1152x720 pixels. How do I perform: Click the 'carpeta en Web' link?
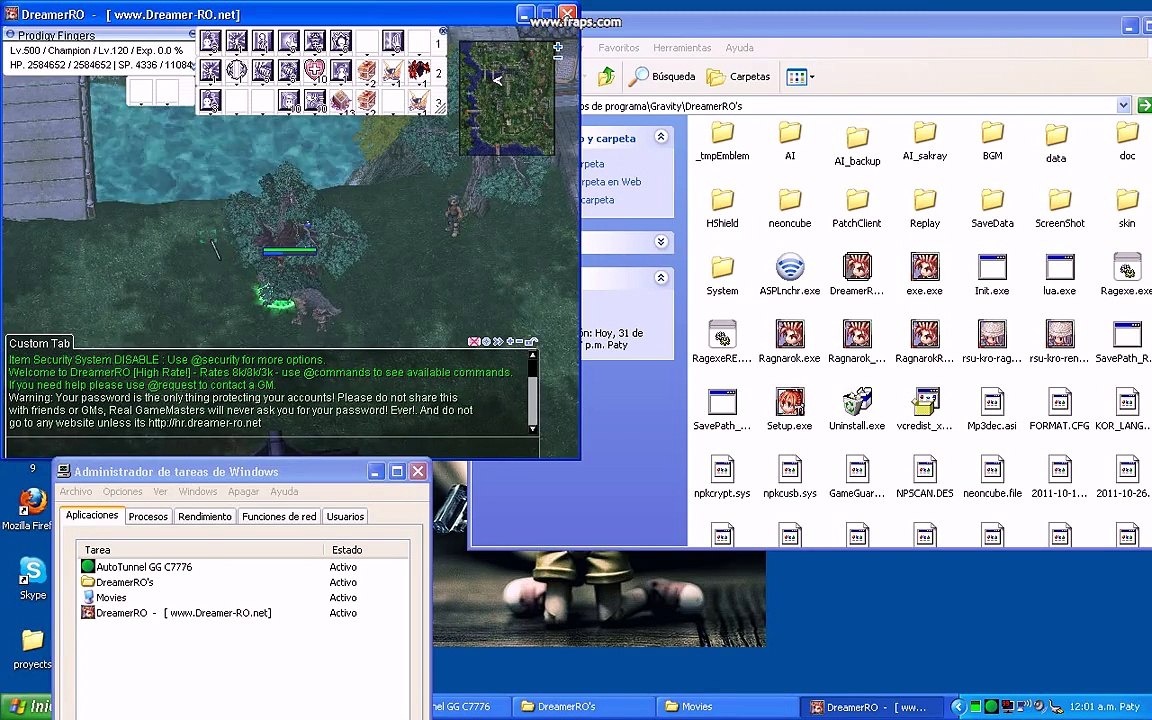click(610, 181)
